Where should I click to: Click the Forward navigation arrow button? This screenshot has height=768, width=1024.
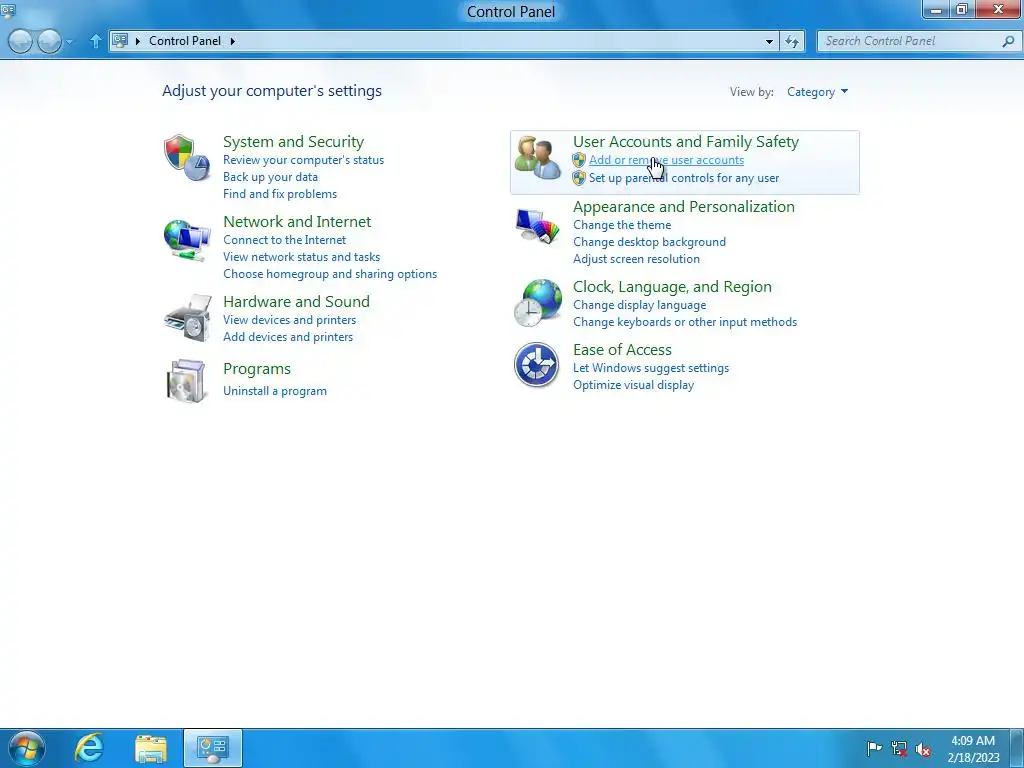[49, 42]
